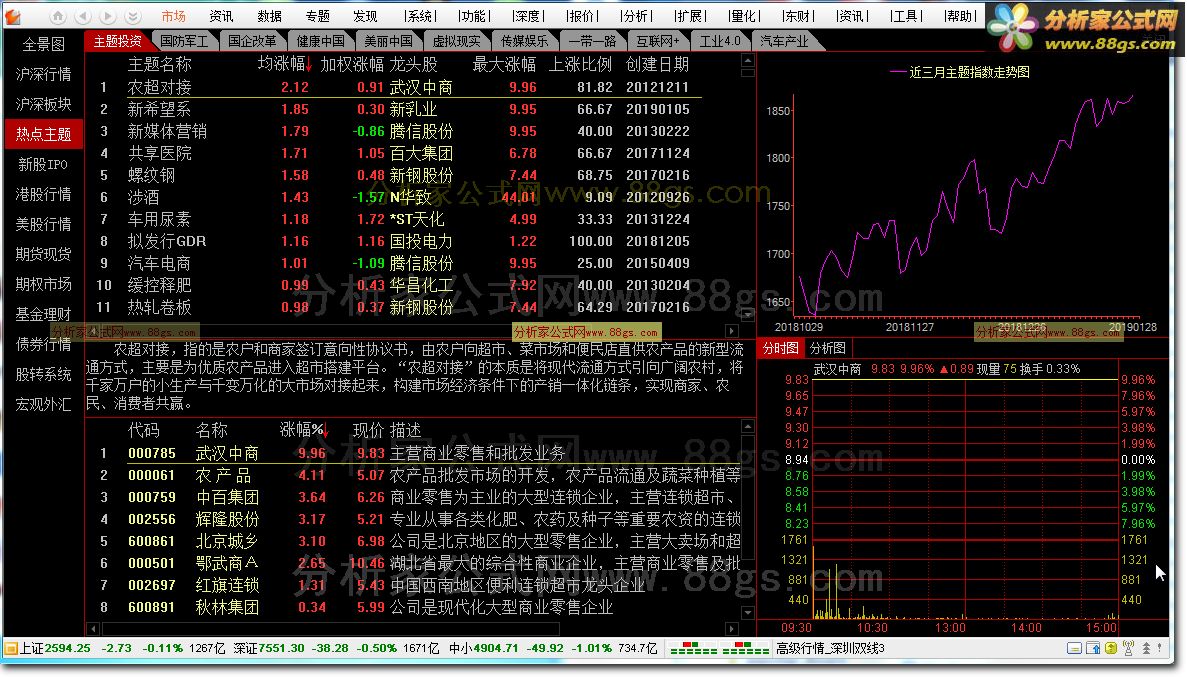Select 热点主题 in the sidebar
The height and width of the screenshot is (677, 1187).
(x=43, y=134)
